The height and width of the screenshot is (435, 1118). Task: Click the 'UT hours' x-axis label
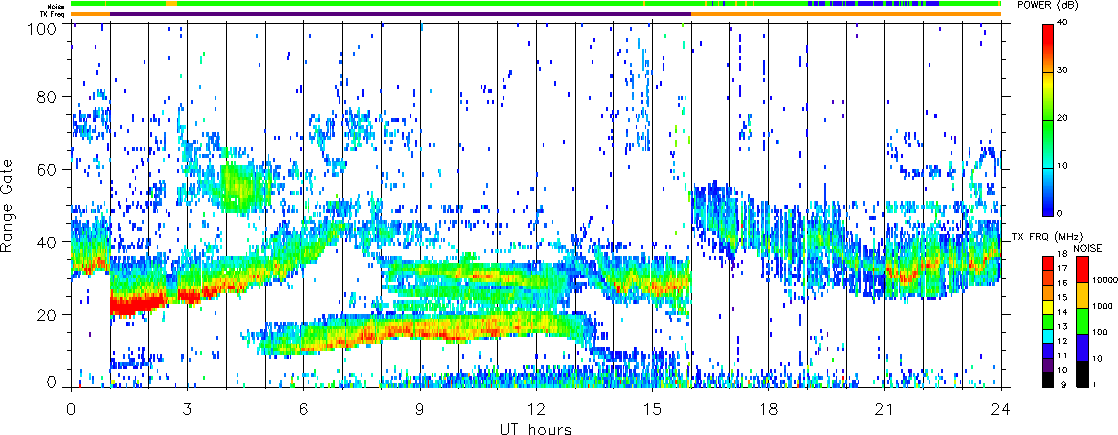535,428
